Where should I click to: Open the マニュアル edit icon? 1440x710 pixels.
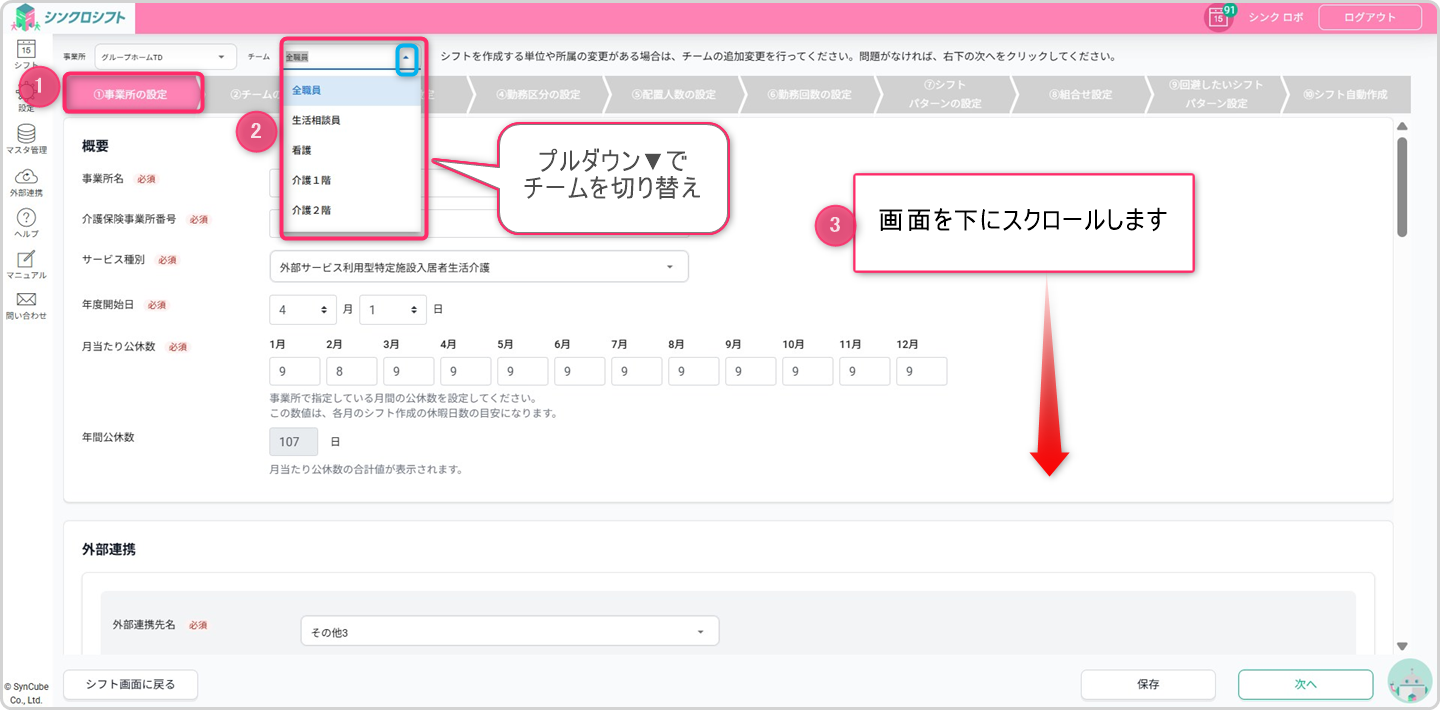coord(26,260)
